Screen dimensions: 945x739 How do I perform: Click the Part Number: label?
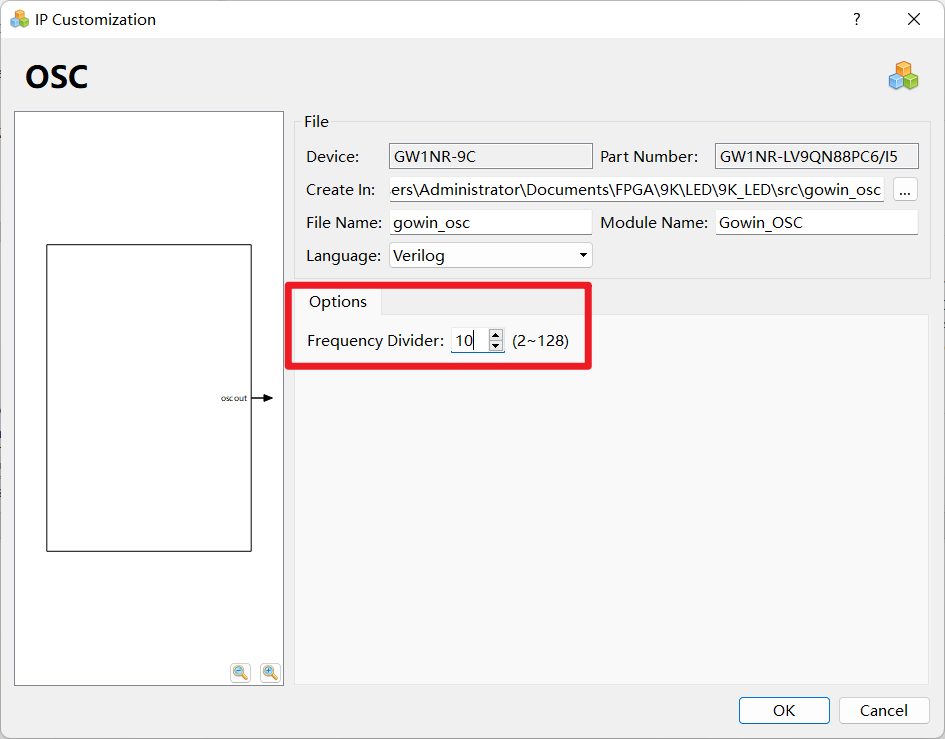(649, 157)
